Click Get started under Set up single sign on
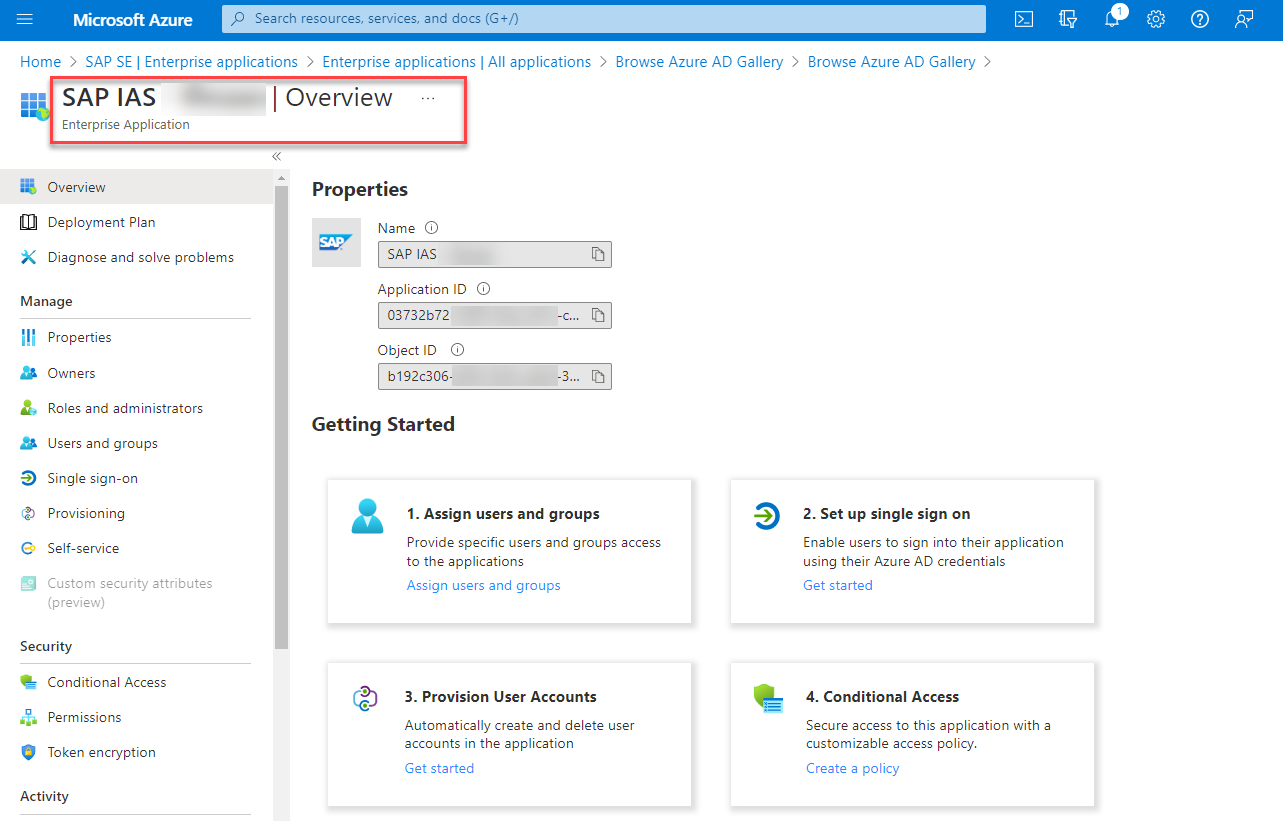 (x=837, y=585)
